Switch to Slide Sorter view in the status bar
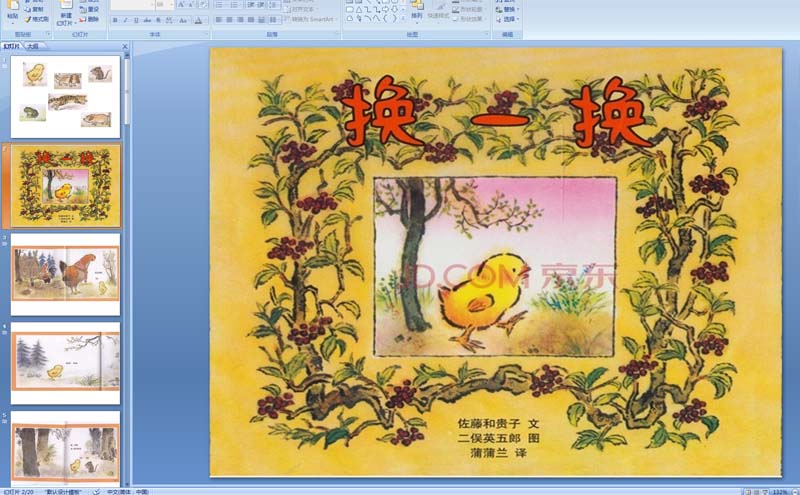The width and height of the screenshot is (800, 495). coord(756,492)
